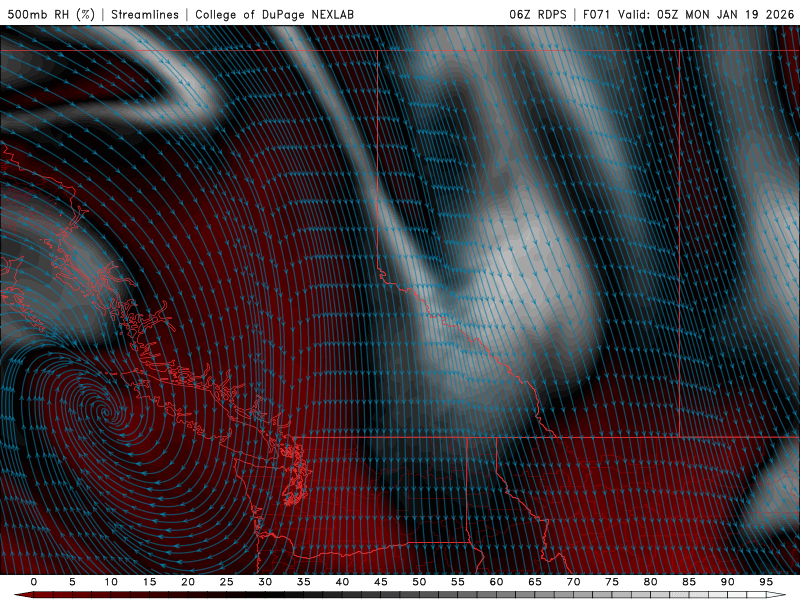Click the '55' value on the color scale
This screenshot has height=600, width=800.
[x=458, y=582]
